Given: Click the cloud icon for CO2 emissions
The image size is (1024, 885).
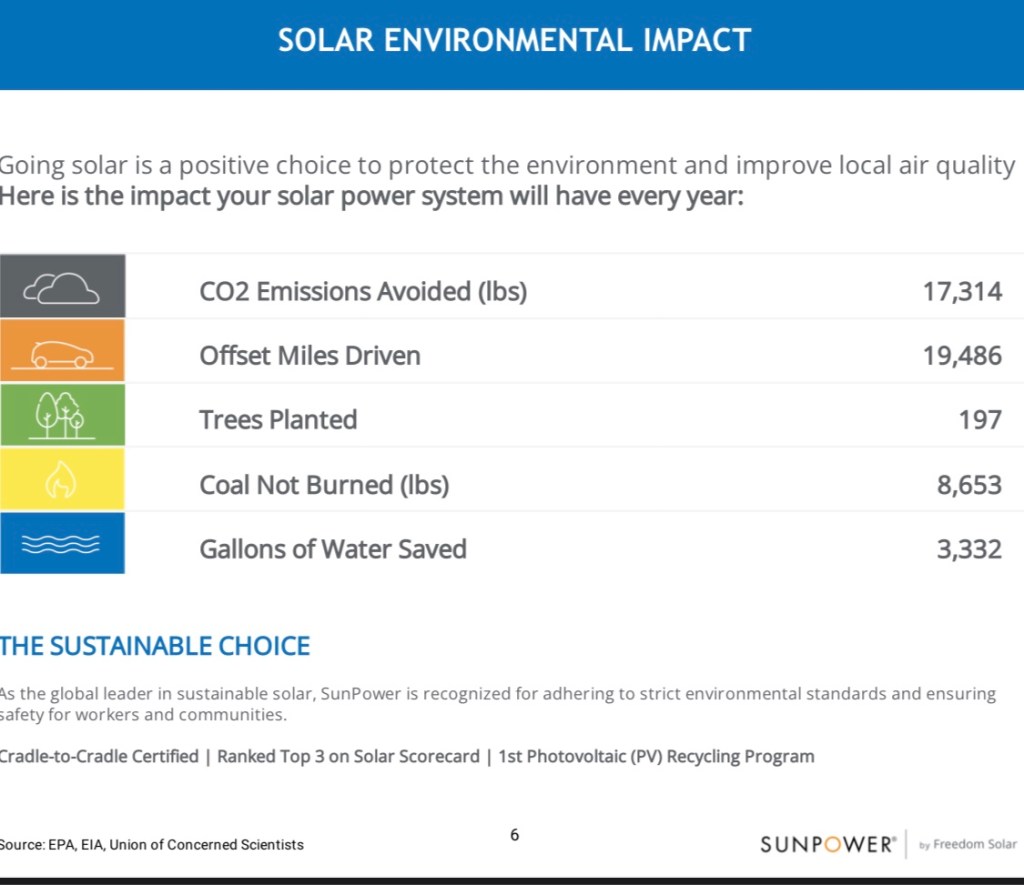Looking at the screenshot, I should click(62, 289).
